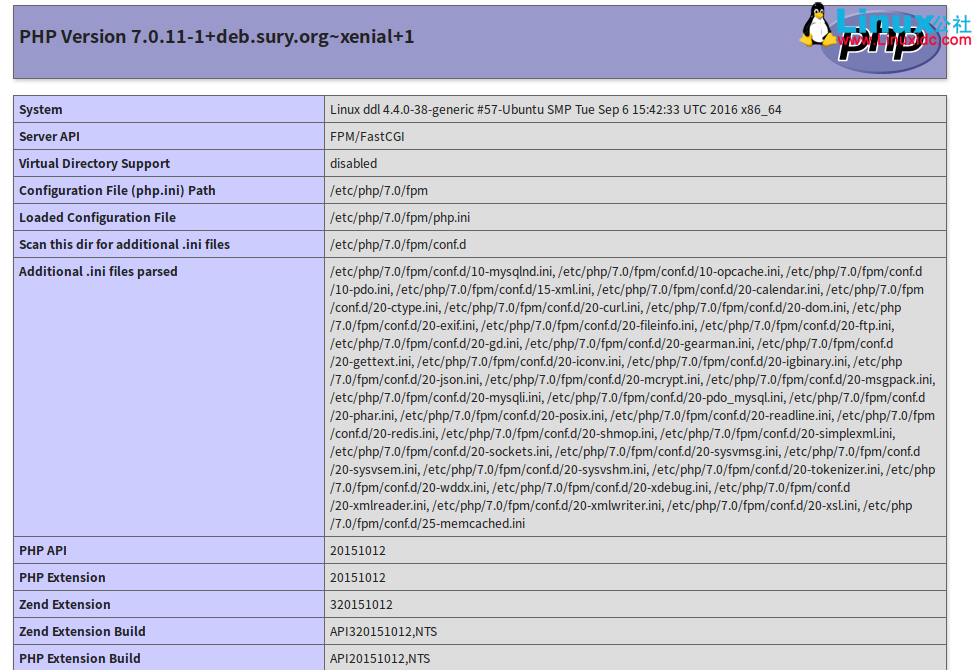Click the /etc/php/7.0/fpm/php.ini value
Image resolution: width=976 pixels, height=670 pixels.
coord(400,218)
